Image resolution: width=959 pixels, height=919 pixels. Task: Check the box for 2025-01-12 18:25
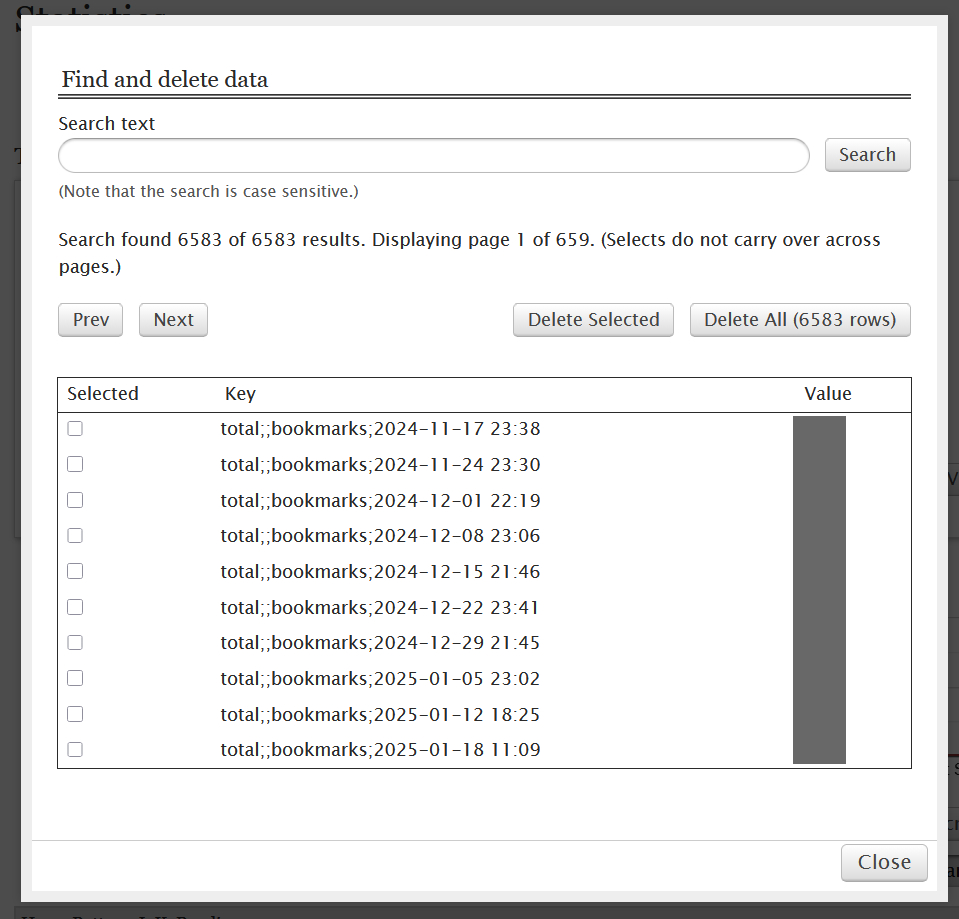(75, 714)
